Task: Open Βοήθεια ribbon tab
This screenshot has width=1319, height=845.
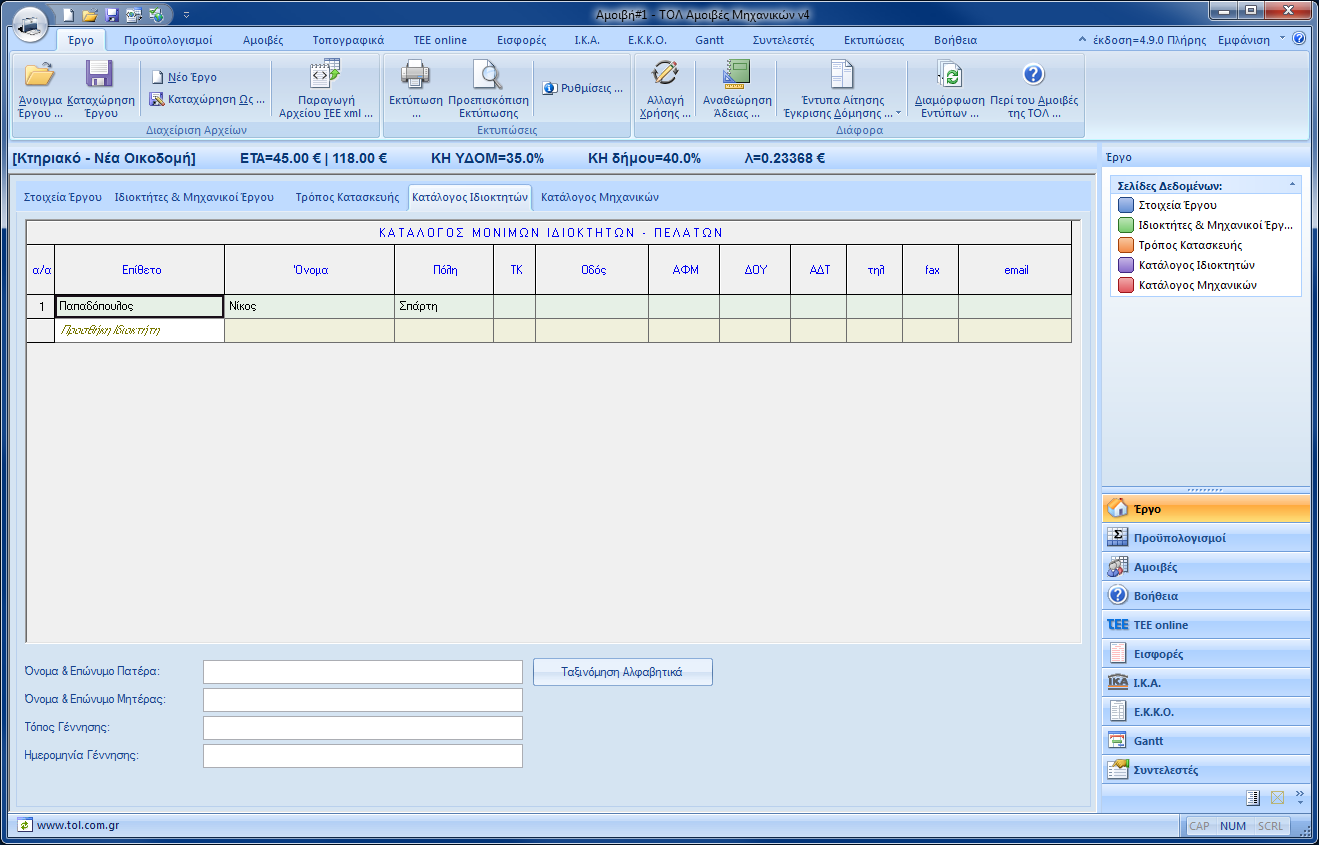Action: 955,41
